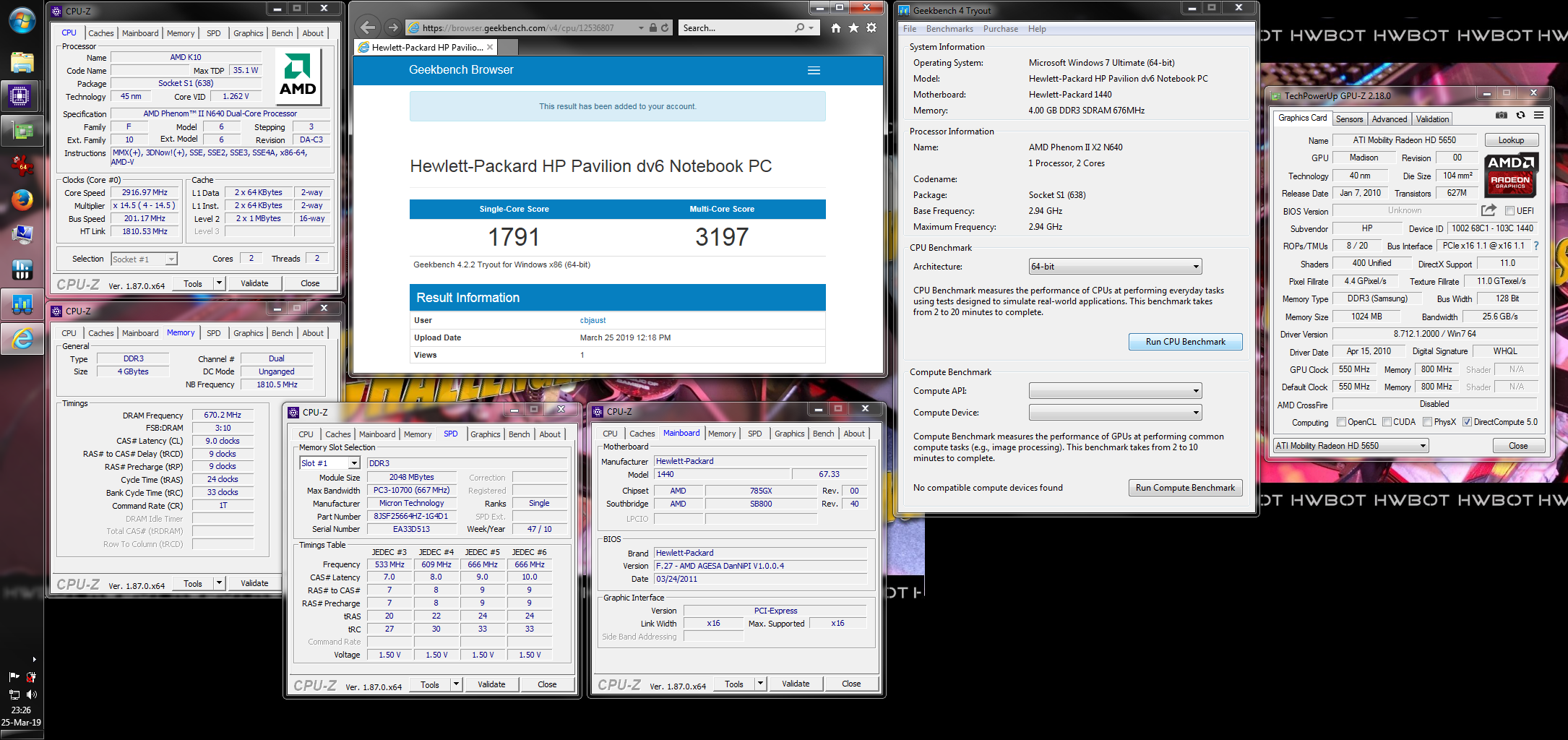Image resolution: width=1568 pixels, height=740 pixels.
Task: Open Windows Explorer from the taskbar
Action: [x=22, y=62]
